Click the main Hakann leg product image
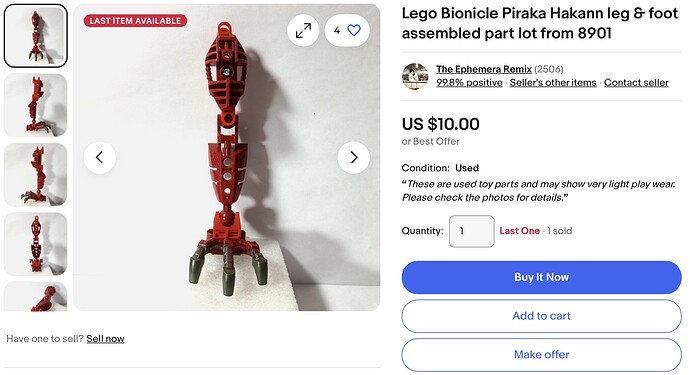The image size is (690, 375). coord(227,158)
